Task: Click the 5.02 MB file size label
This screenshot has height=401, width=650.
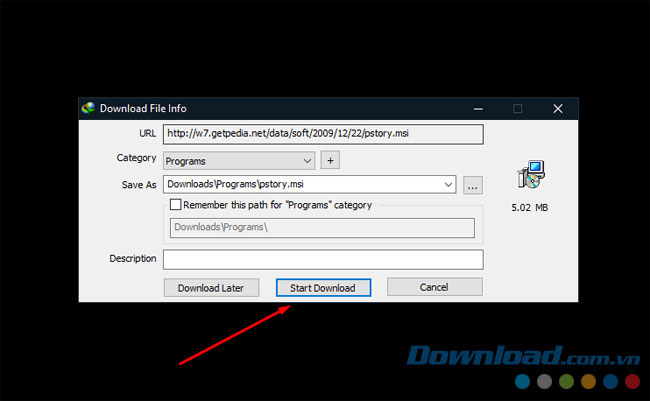Action: (x=528, y=208)
